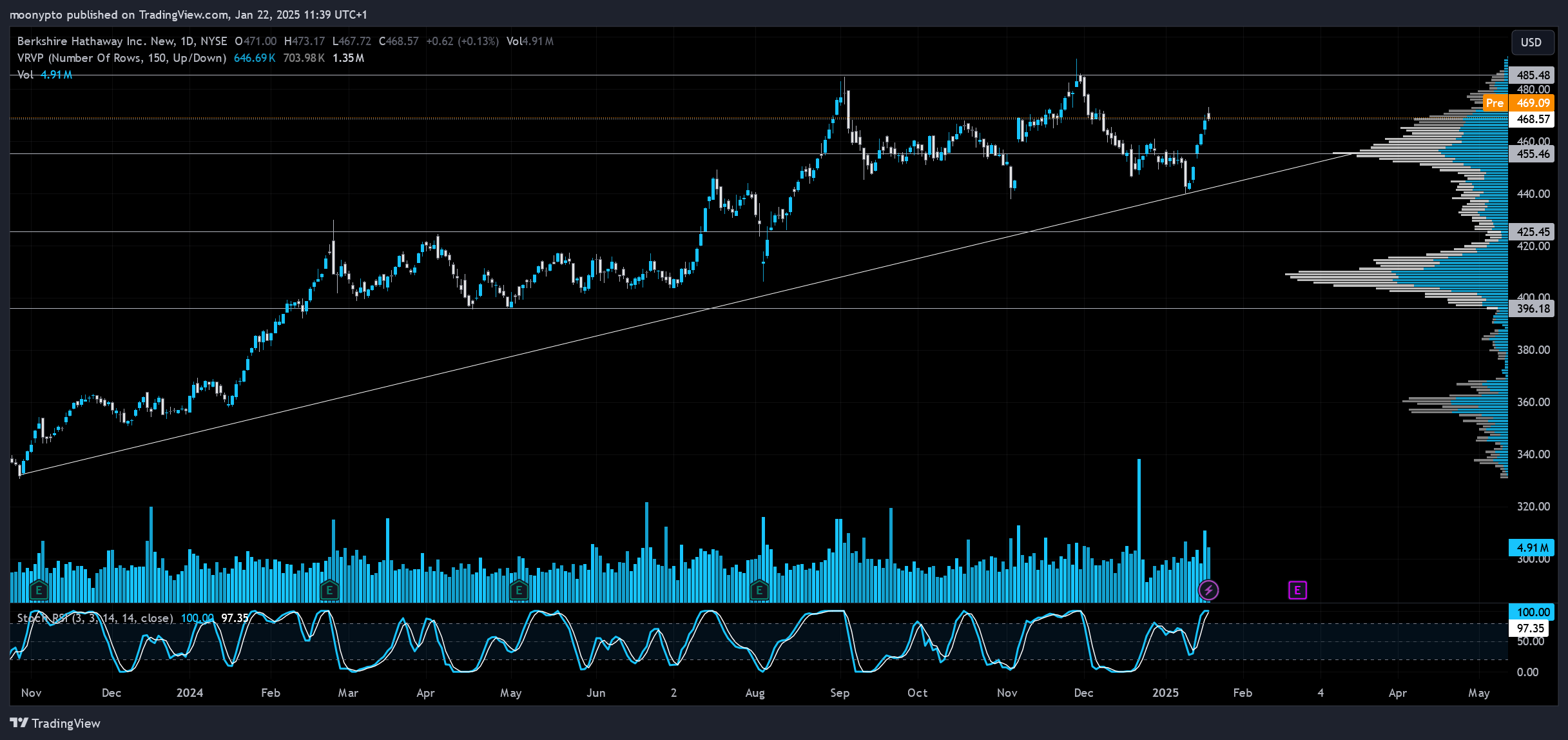The image size is (1568, 740).
Task: Click the 646.69K VRVP up volume value
Action: [x=255, y=58]
